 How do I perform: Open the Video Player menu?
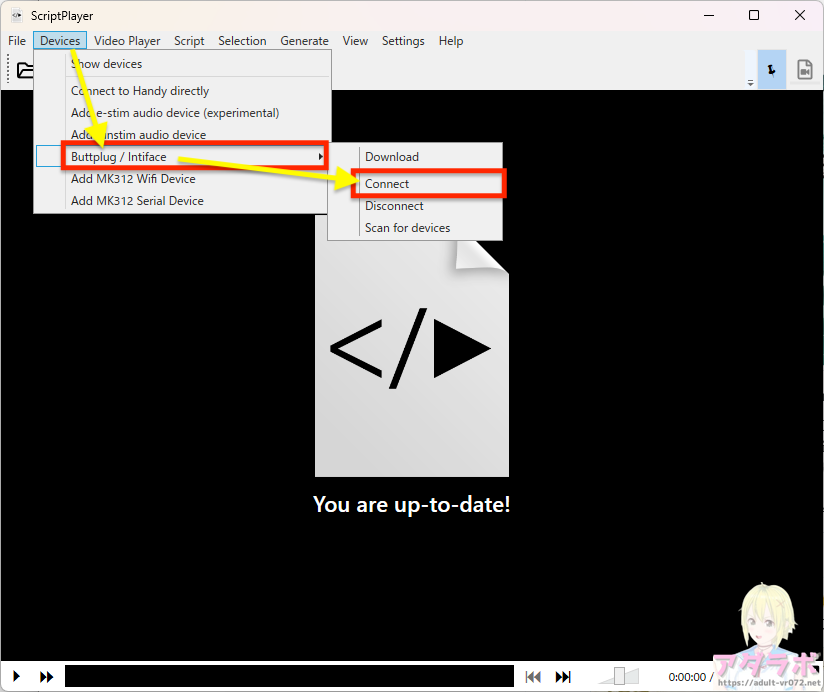tap(127, 41)
